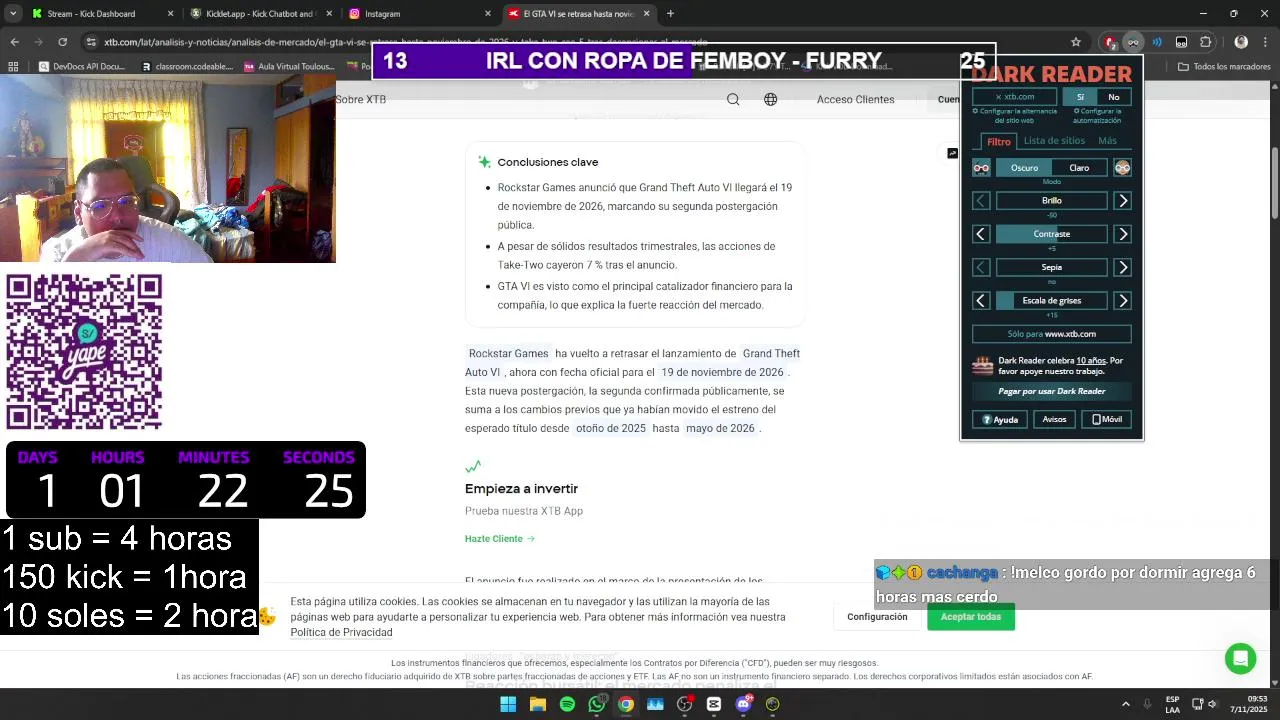
Task: Click the XTB live chat bubble icon
Action: coord(1240,658)
